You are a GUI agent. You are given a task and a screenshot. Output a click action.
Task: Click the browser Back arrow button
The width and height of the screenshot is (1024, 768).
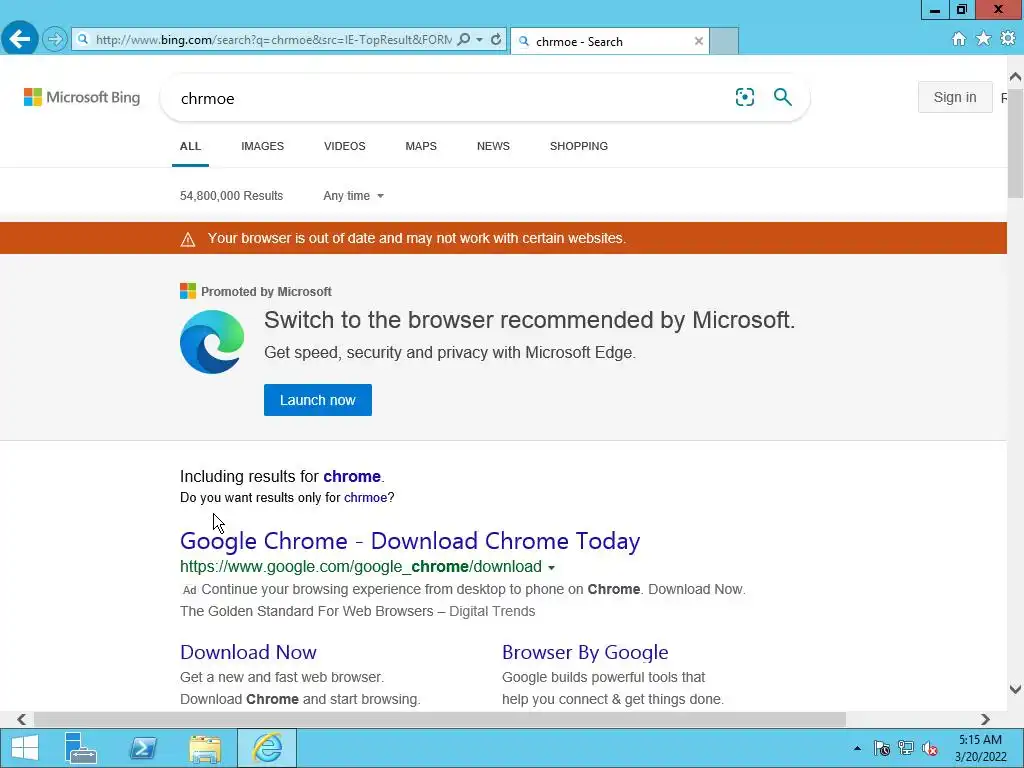(20, 39)
